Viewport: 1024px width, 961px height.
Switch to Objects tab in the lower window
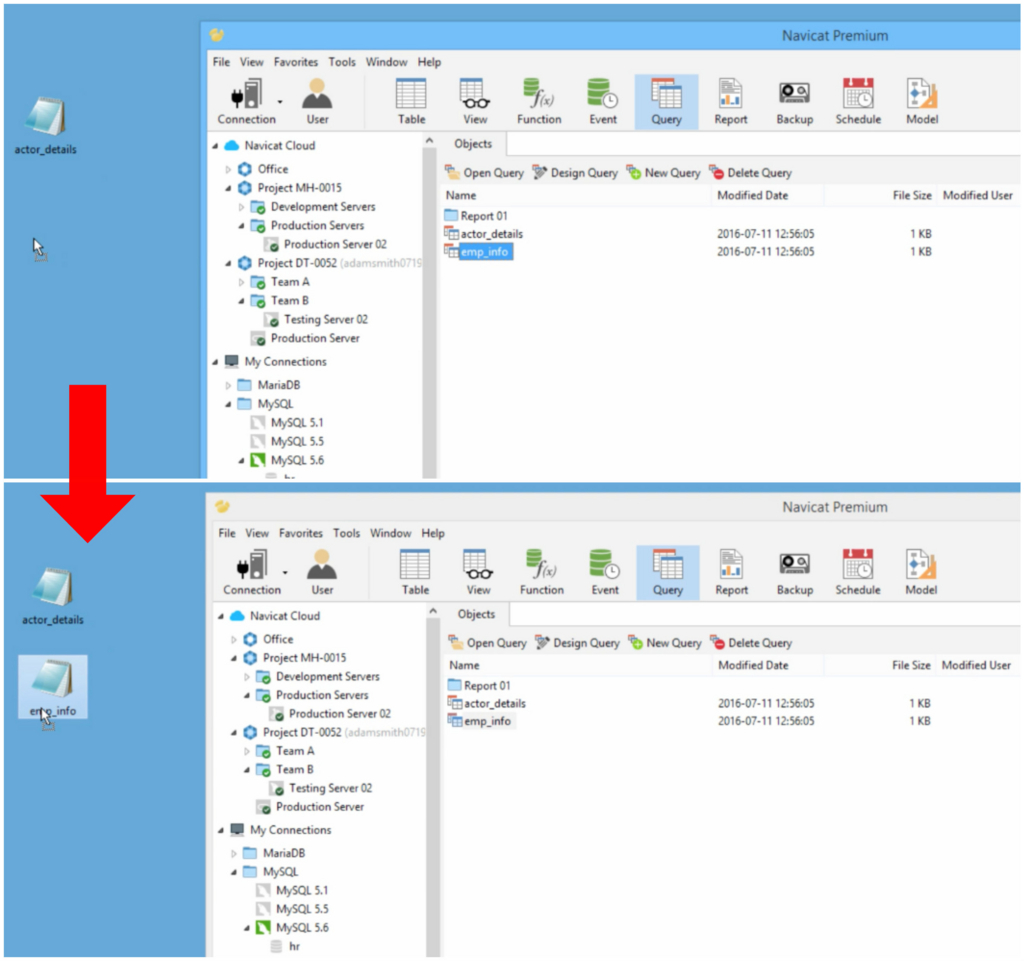coord(476,614)
